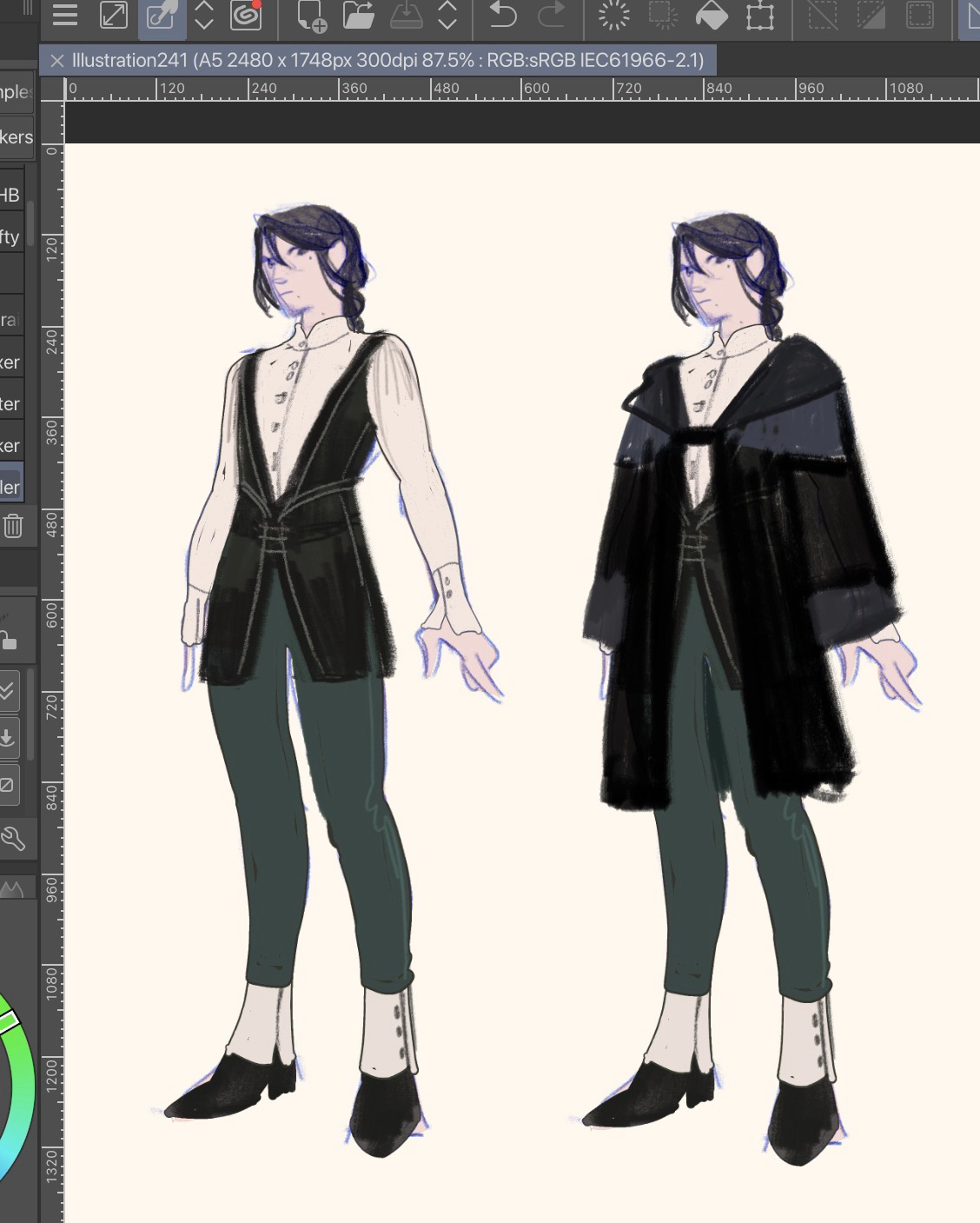Click double-chevron collapse button in left panel
The height and width of the screenshot is (1223, 980).
[x=7, y=691]
